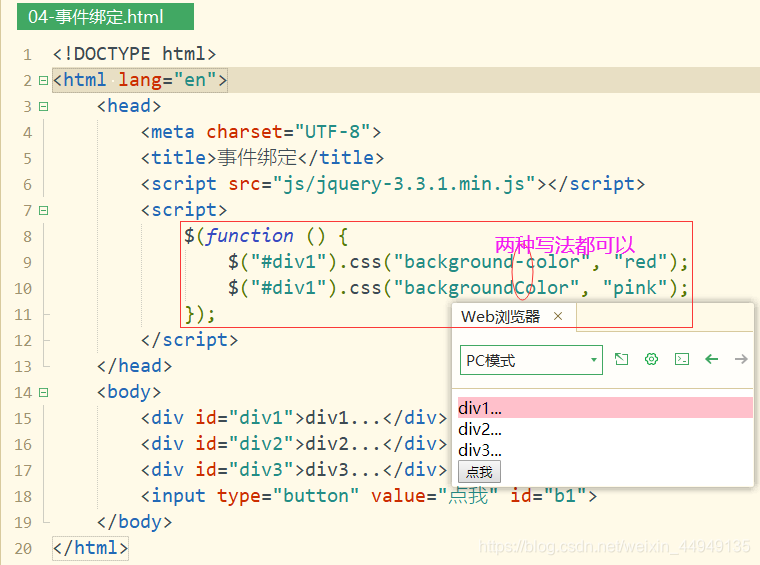Click the div3... text in preview
Screen dimensions: 760x565
pyautogui.click(x=480, y=450)
